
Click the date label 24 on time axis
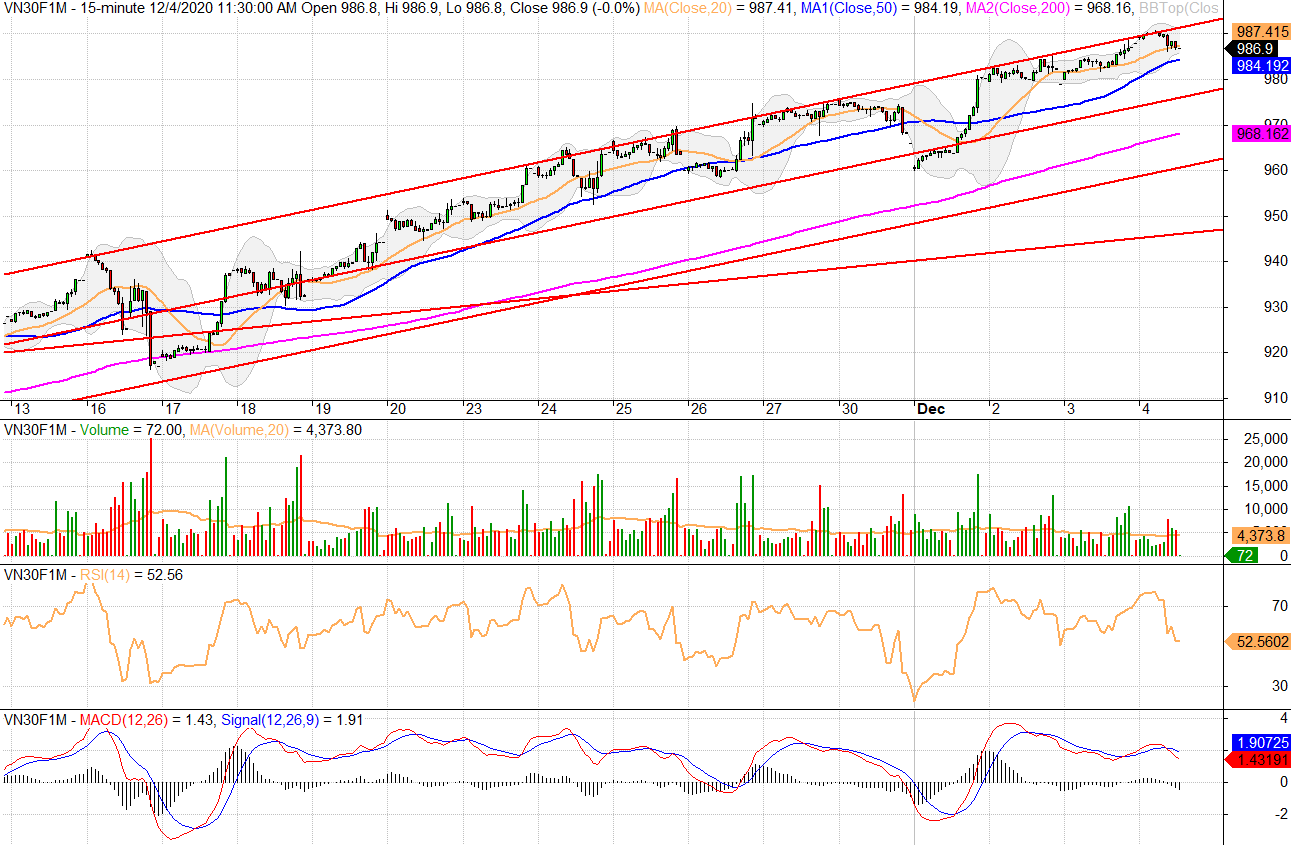point(548,409)
